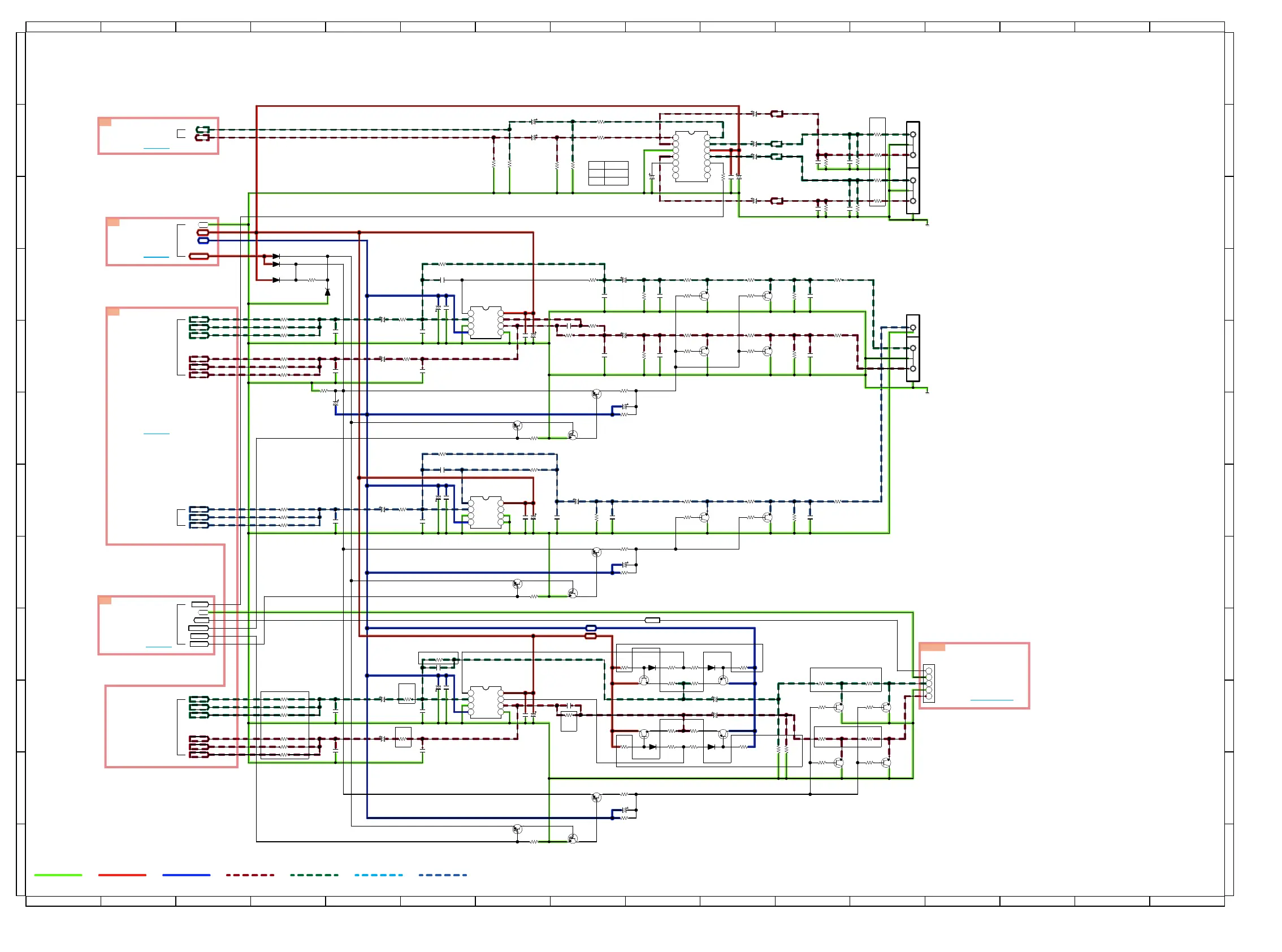Click the dashed dark red legend line

(250, 875)
